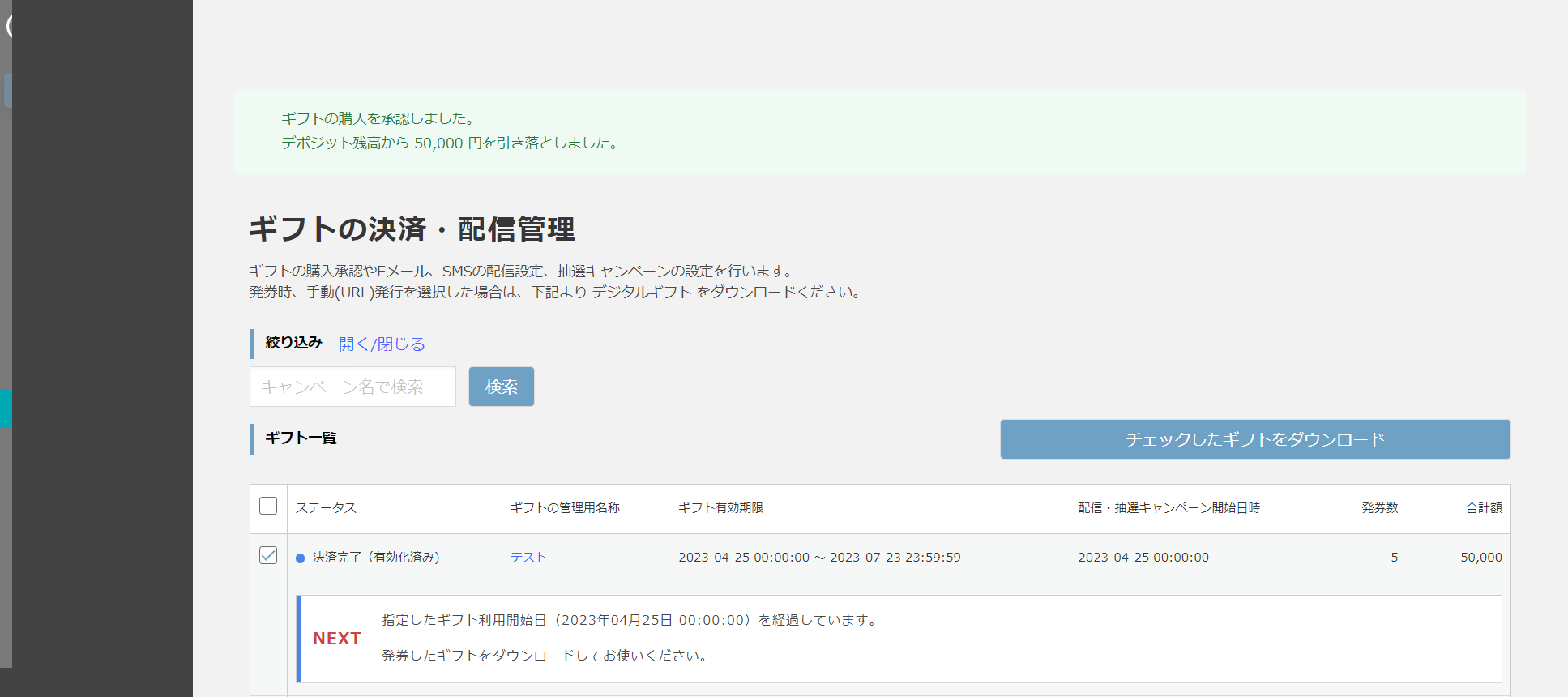Click the validity period 2023-07-23 23:59:59 cell
Image resolution: width=1568 pixels, height=697 pixels.
(x=895, y=558)
